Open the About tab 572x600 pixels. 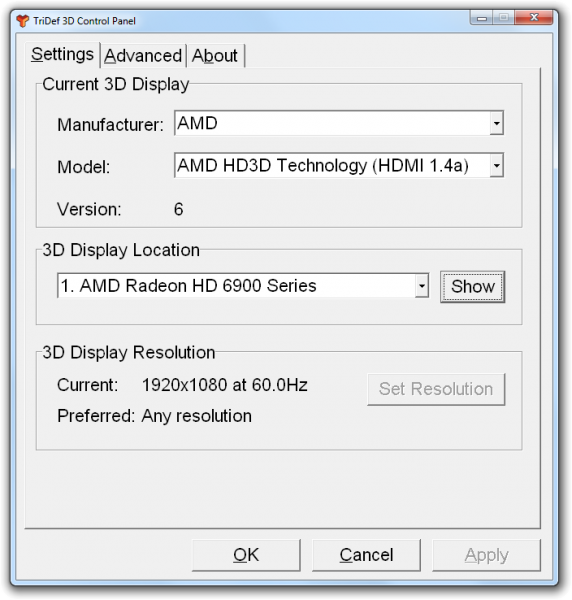point(215,56)
